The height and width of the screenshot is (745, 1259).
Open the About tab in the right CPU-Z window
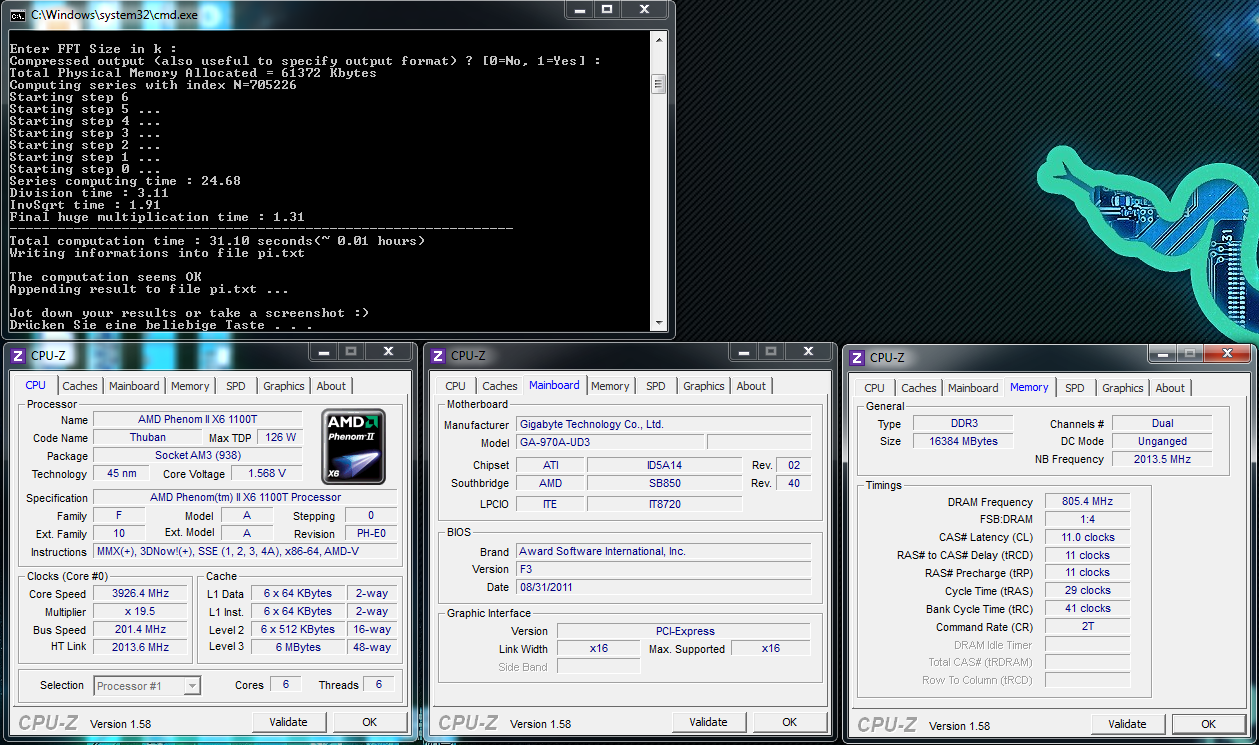1170,388
